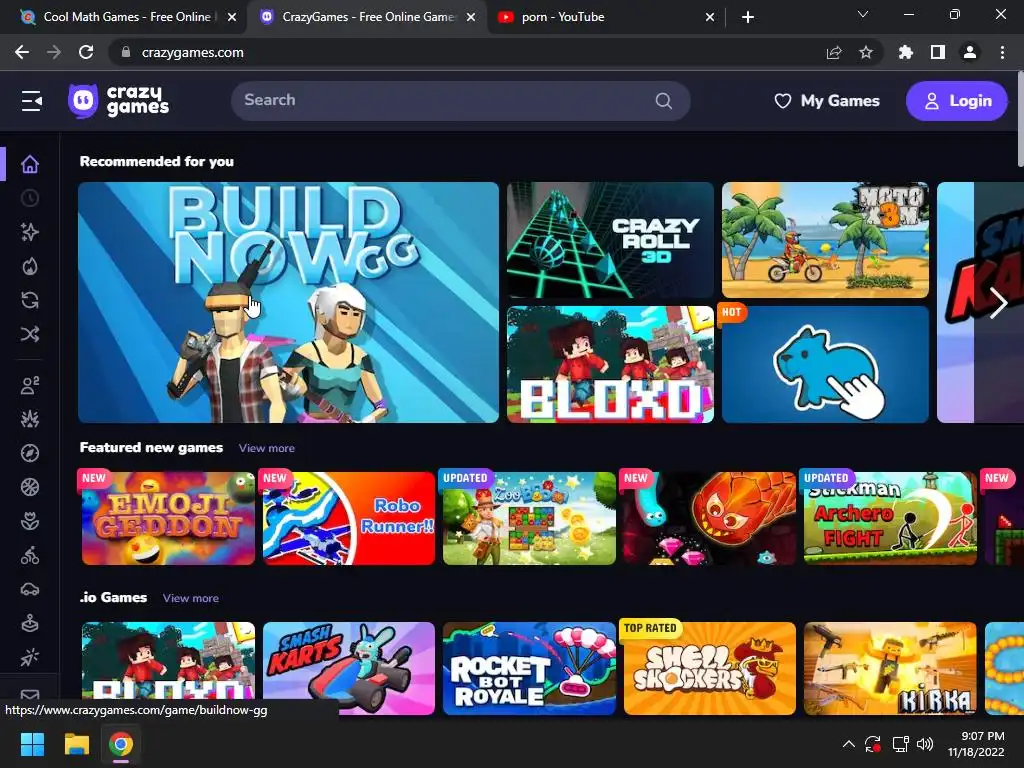Open Adventure compass sidebar icon

pyautogui.click(x=30, y=453)
